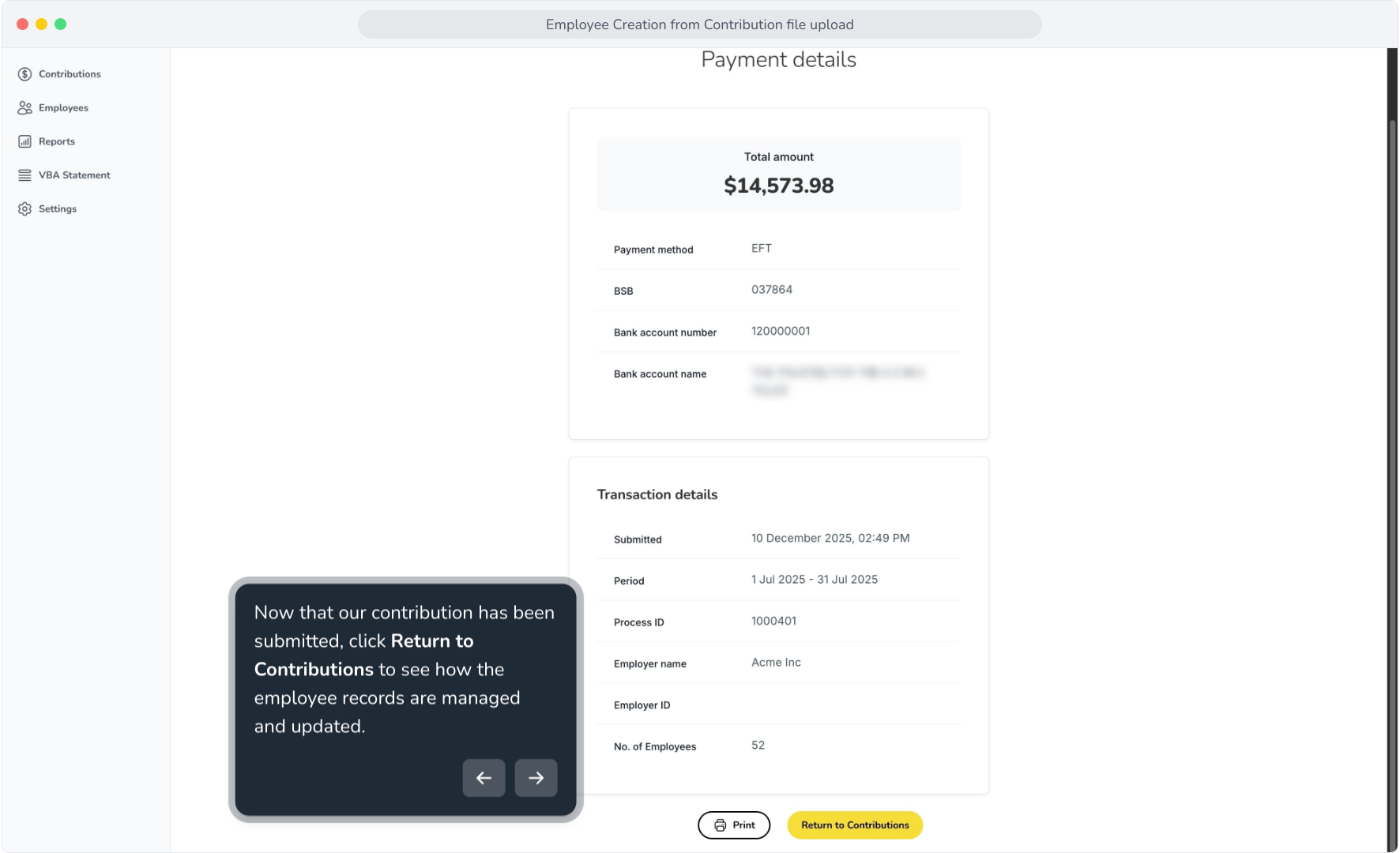
Task: Select the BSB value 037864
Action: pos(771,290)
